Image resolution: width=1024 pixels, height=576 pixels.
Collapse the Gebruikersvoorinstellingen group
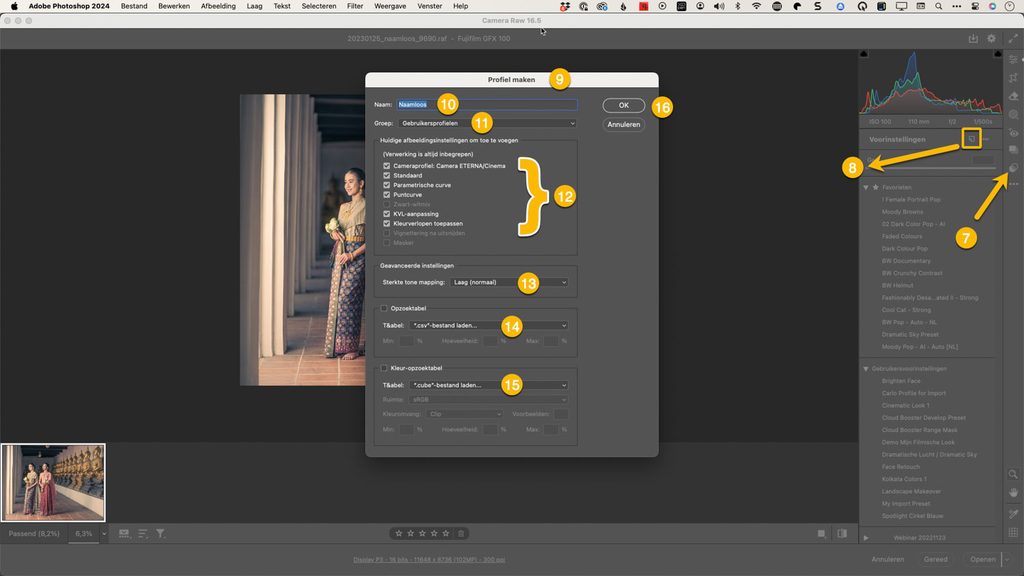(866, 369)
